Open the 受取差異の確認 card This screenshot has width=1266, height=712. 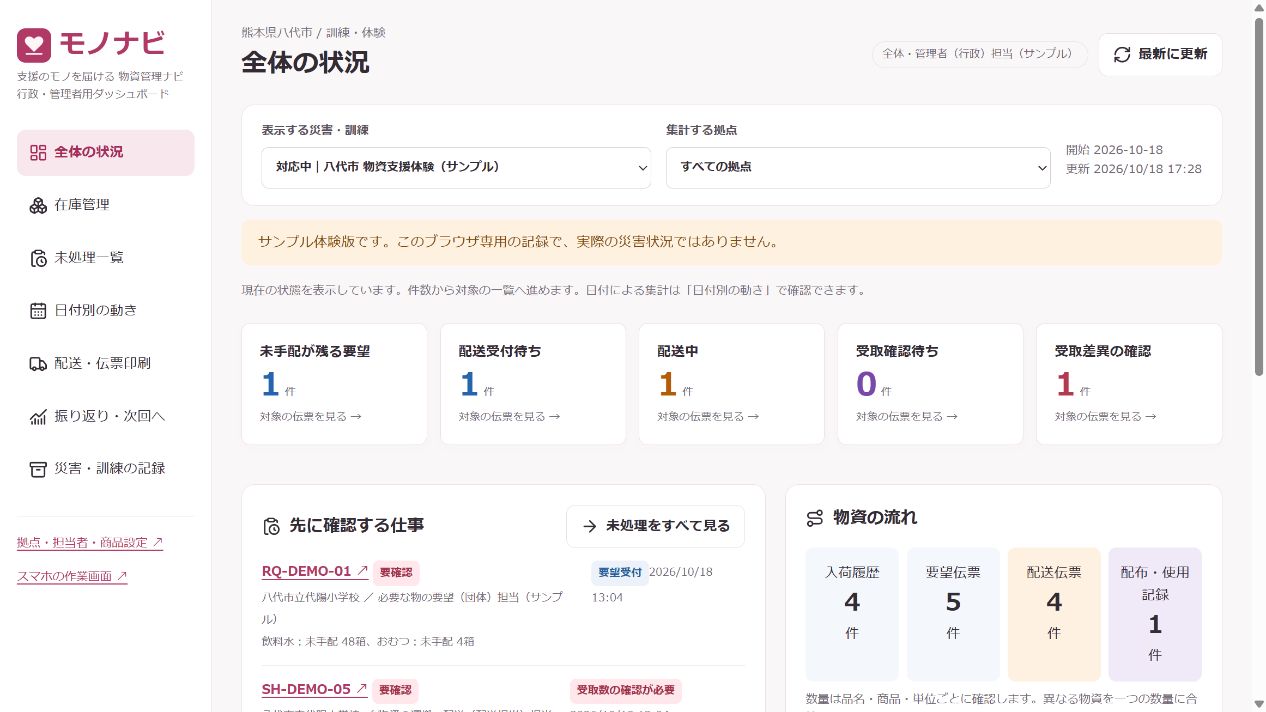pos(1129,384)
